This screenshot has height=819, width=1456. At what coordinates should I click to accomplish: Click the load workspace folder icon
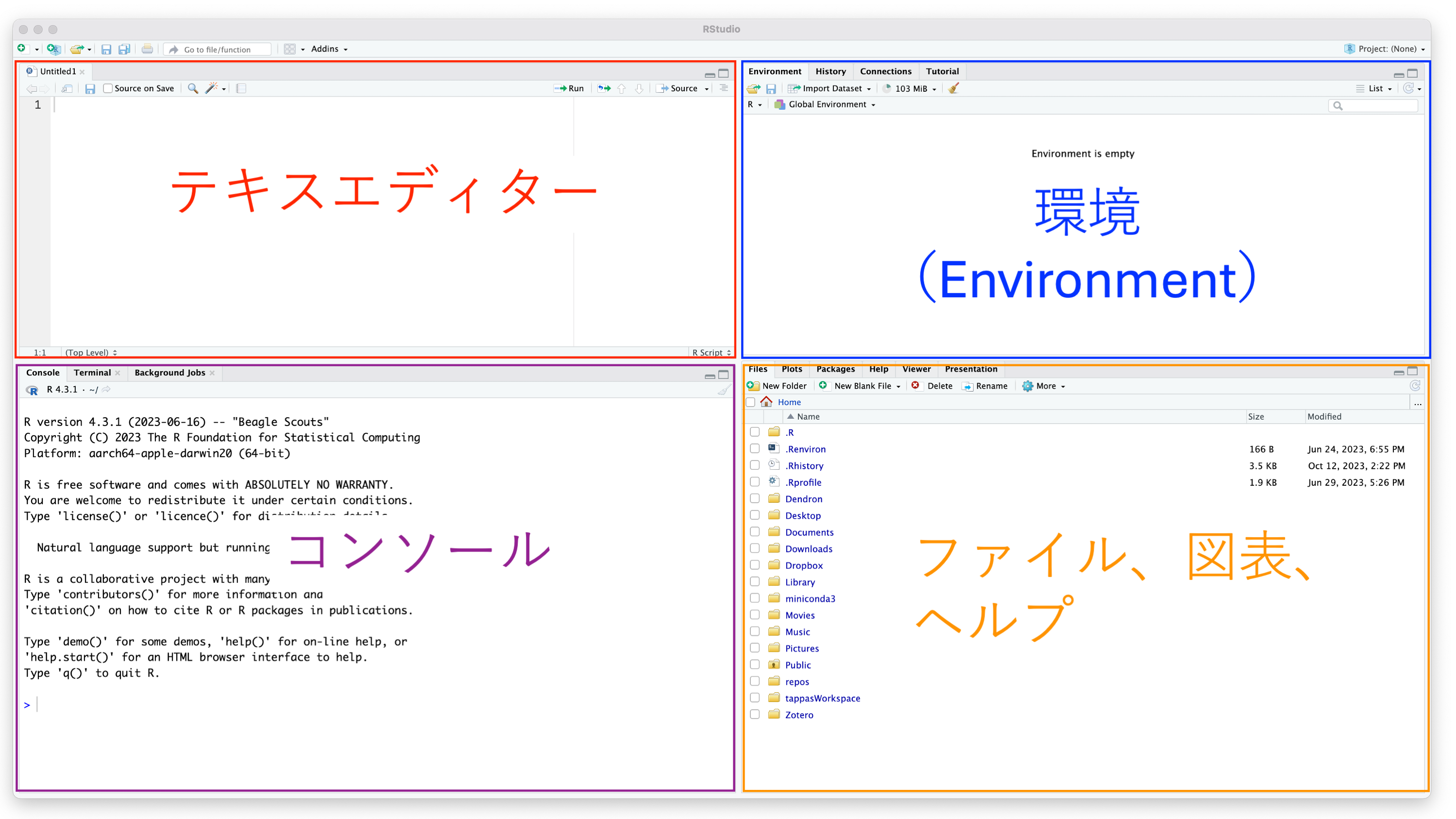753,89
